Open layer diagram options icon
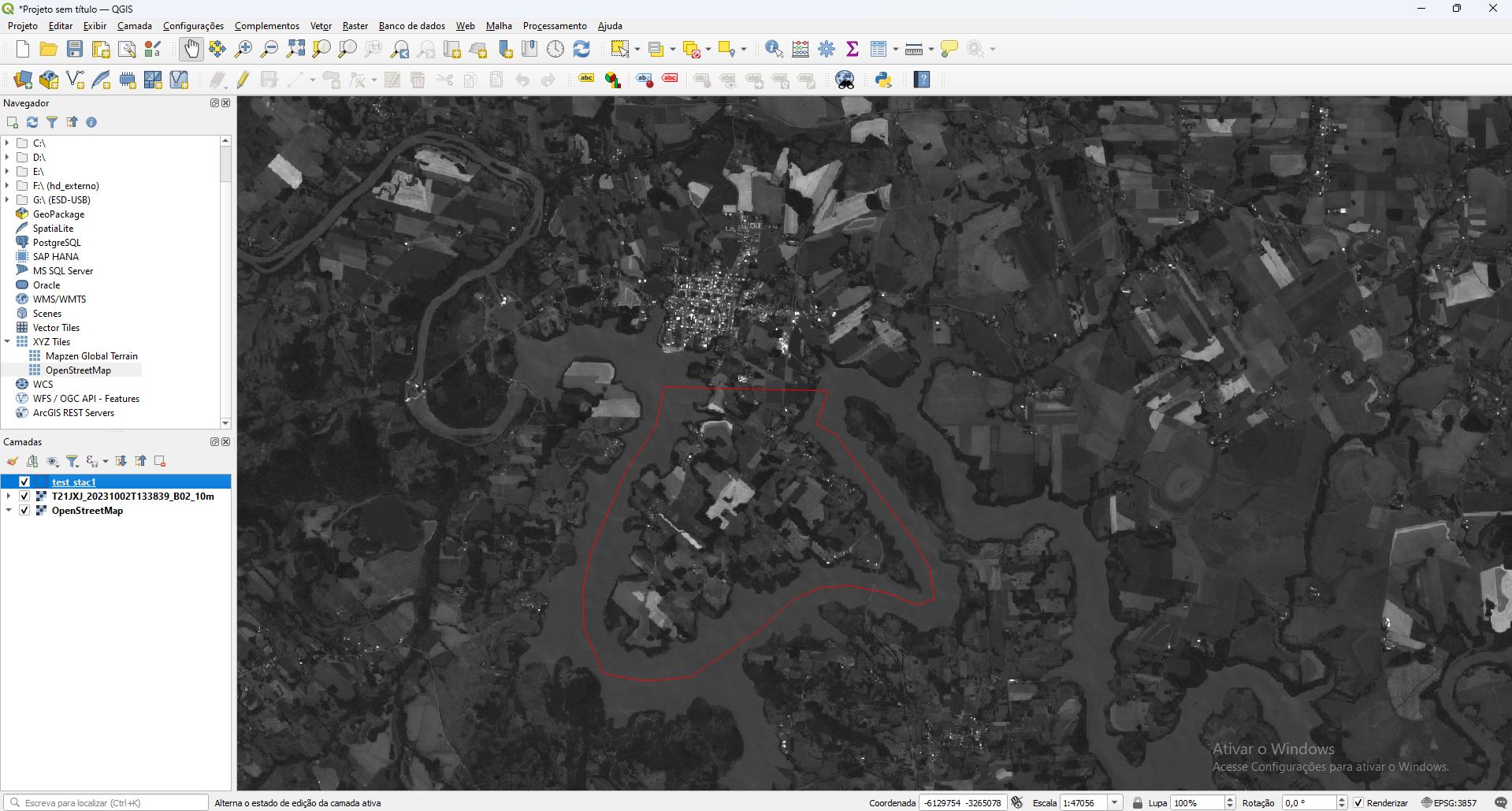 pos(612,80)
